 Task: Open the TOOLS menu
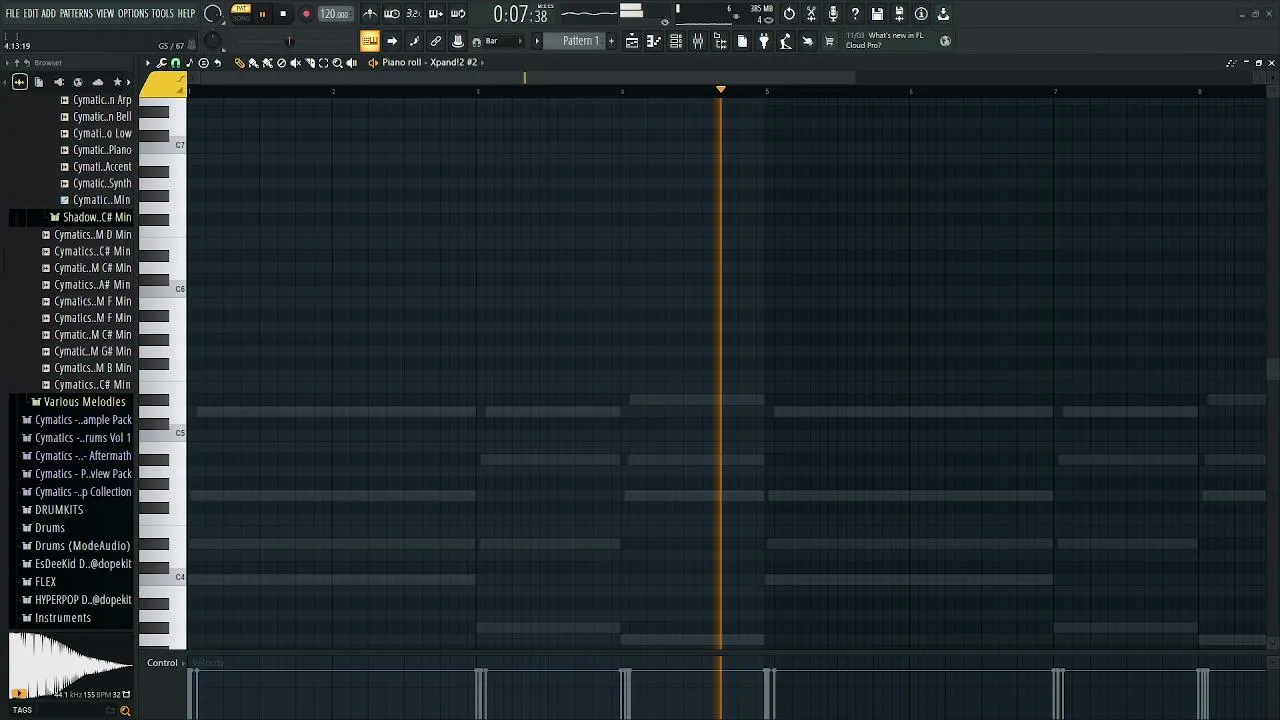[x=163, y=14]
